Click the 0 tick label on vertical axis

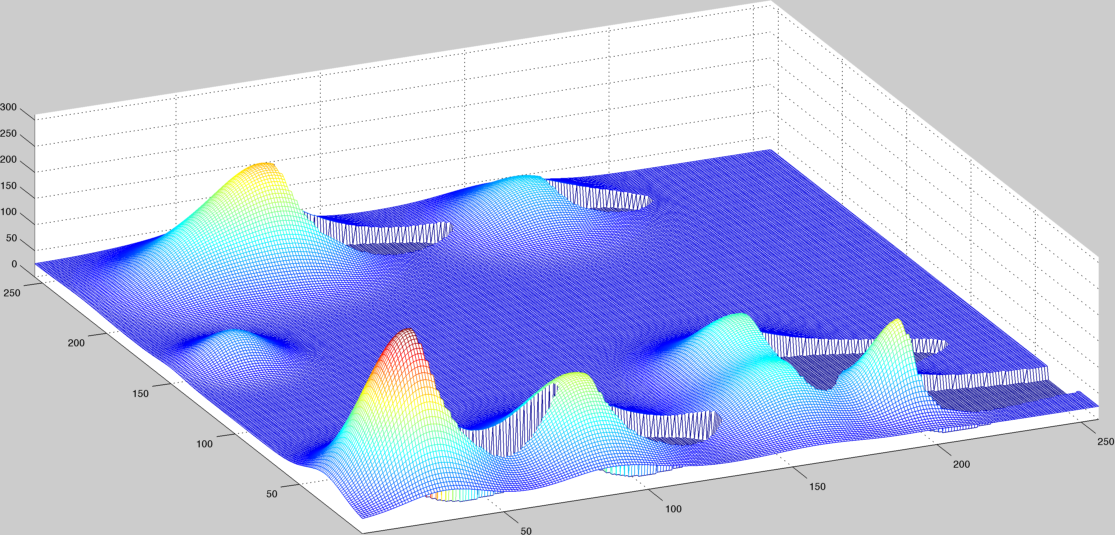[14, 264]
